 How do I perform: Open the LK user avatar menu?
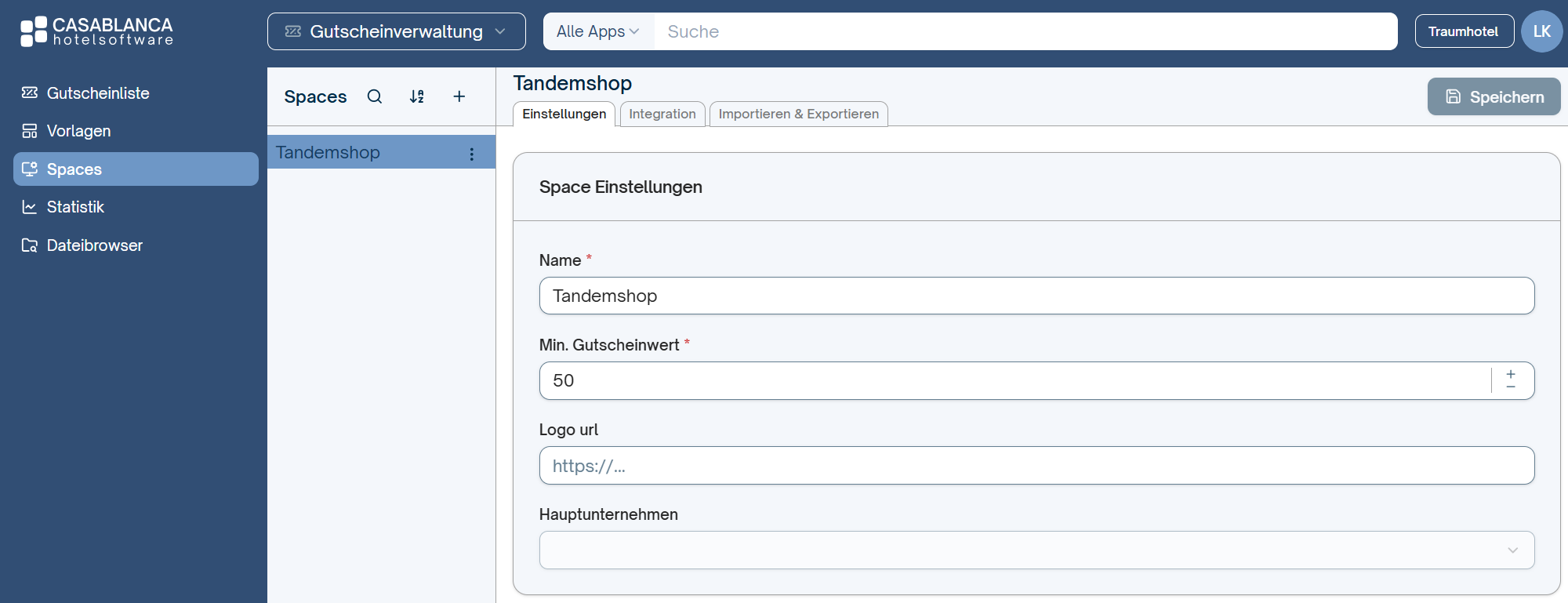pos(1541,31)
